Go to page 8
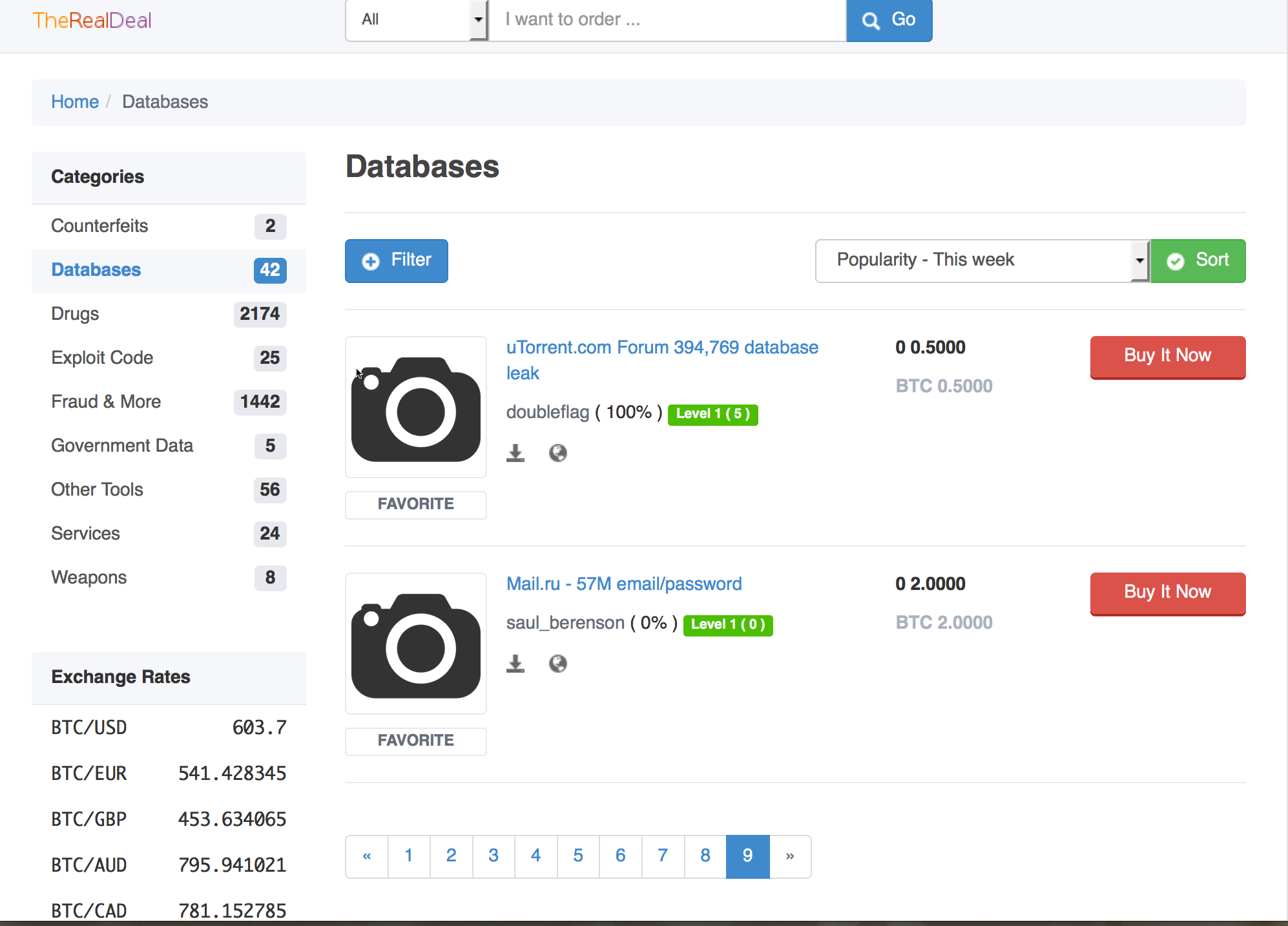This screenshot has width=1288, height=926. point(705,856)
